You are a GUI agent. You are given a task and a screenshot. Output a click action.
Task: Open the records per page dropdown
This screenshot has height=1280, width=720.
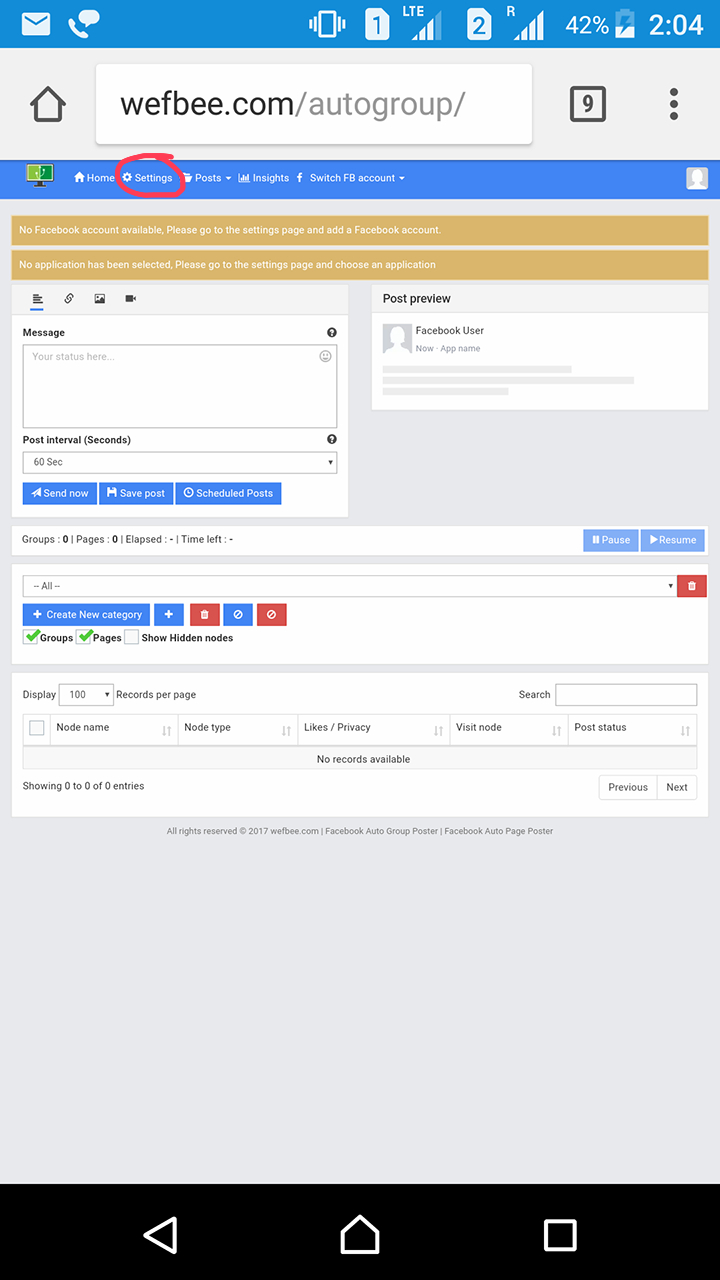86,695
